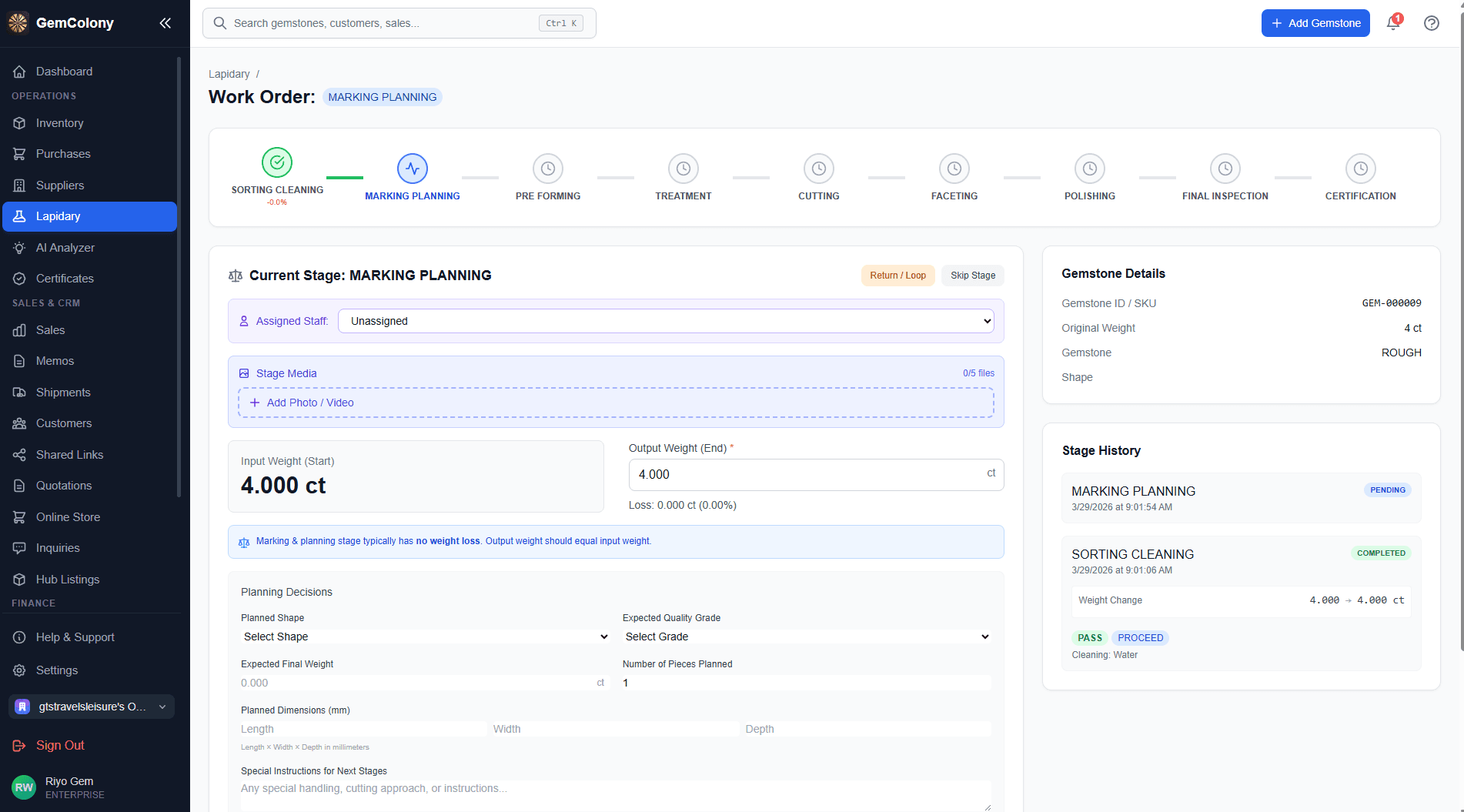Click the Add Gemstone button
The image size is (1464, 812).
tap(1315, 23)
